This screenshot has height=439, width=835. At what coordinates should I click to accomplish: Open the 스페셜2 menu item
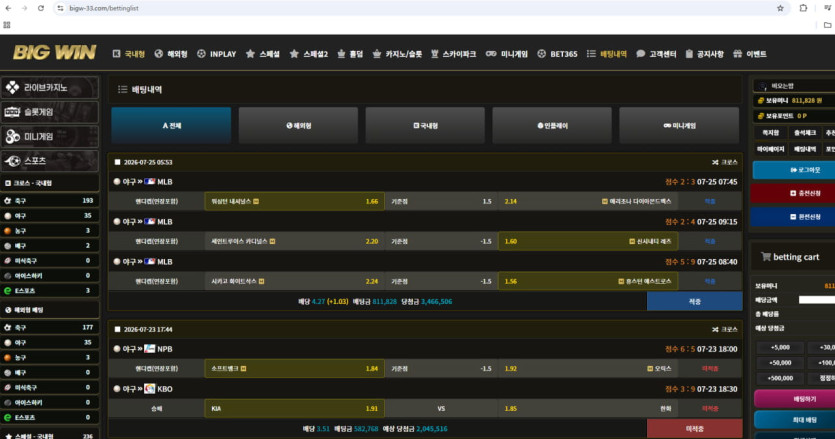pyautogui.click(x=309, y=54)
